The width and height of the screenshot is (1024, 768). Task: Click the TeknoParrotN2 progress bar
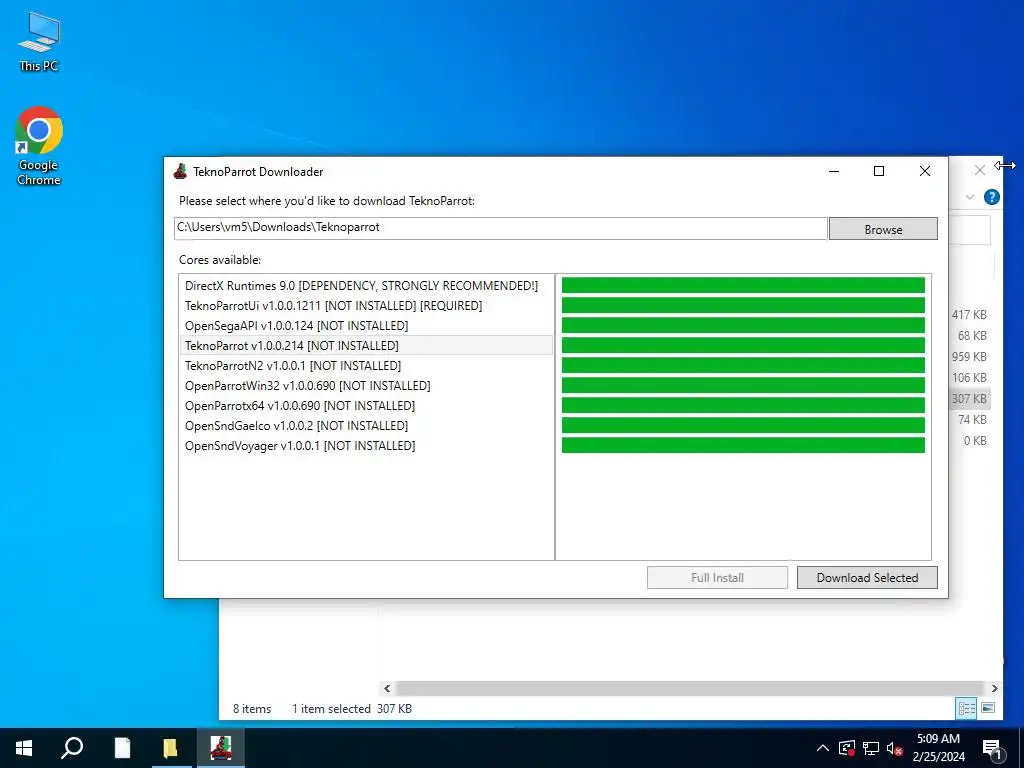pos(743,366)
